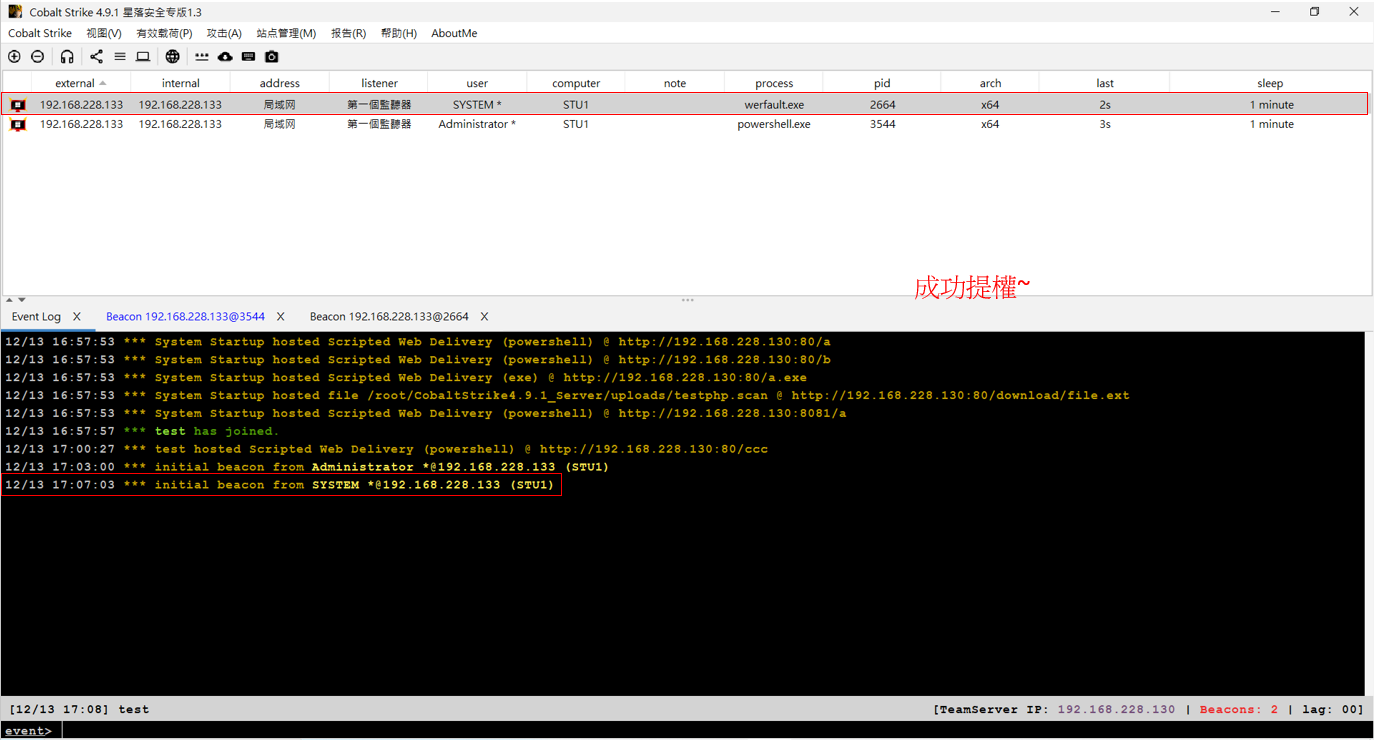The image size is (1374, 740).
Task: Sort by the sleep column header
Action: click(1270, 83)
